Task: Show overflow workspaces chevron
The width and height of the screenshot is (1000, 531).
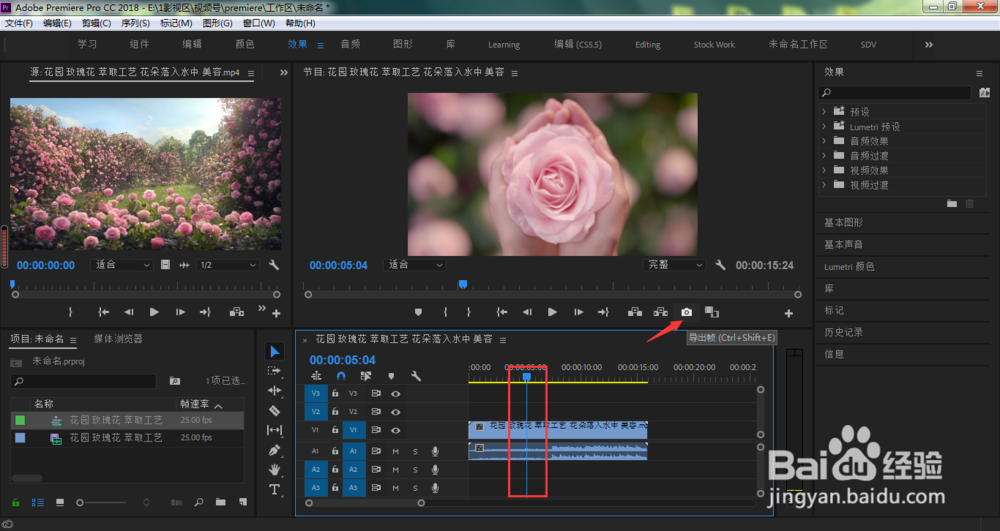Action: click(929, 45)
